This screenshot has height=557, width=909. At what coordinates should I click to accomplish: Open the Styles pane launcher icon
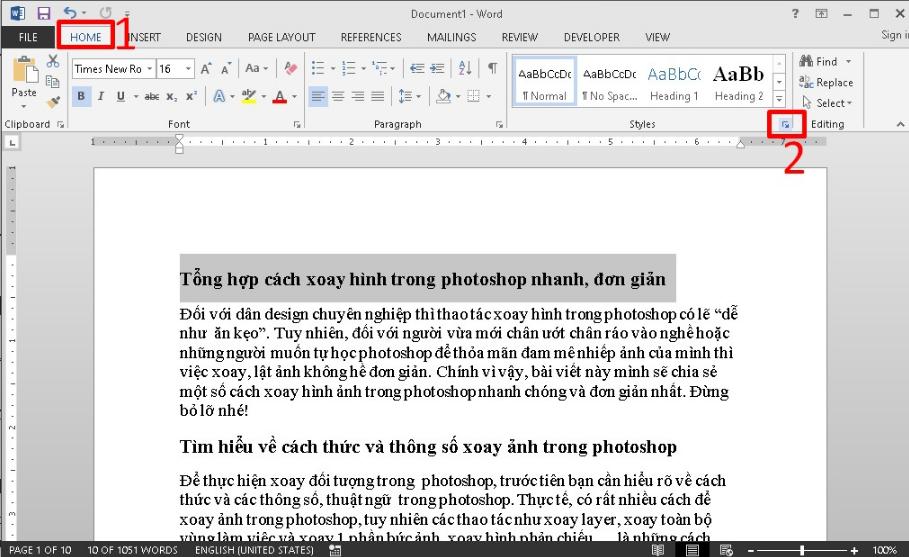[786, 124]
